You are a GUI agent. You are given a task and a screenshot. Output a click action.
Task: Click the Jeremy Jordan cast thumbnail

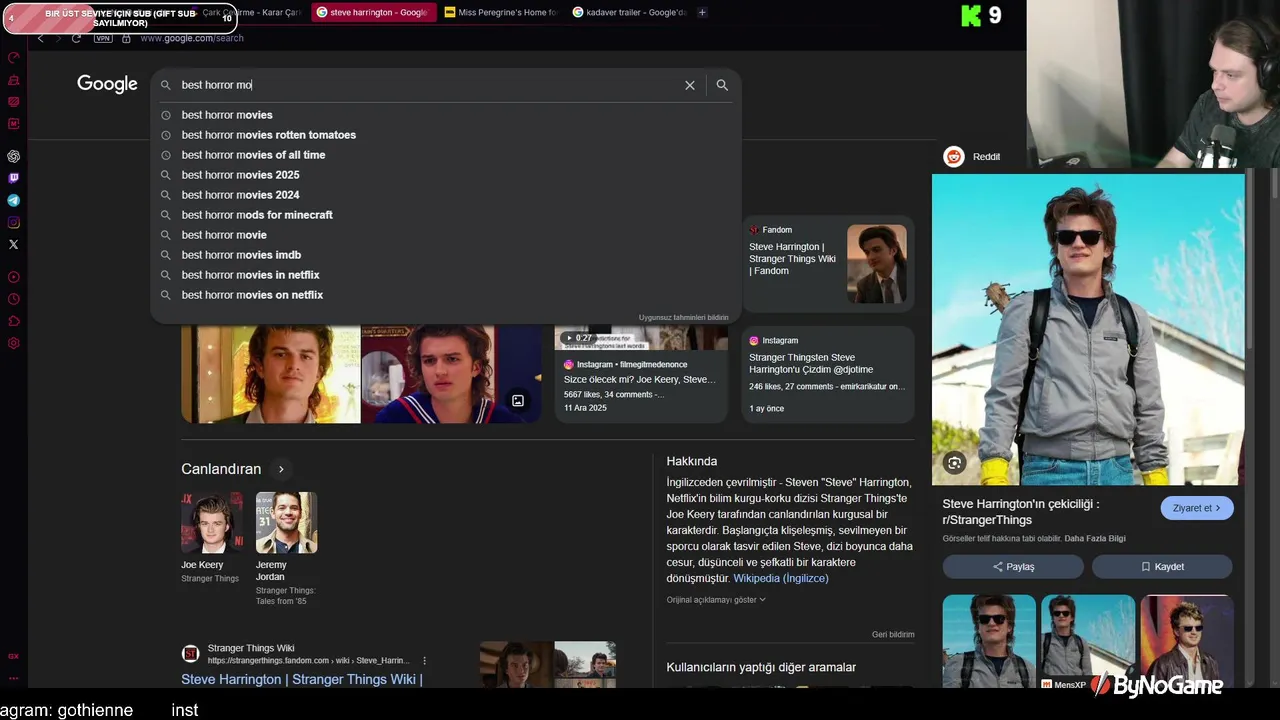(286, 523)
